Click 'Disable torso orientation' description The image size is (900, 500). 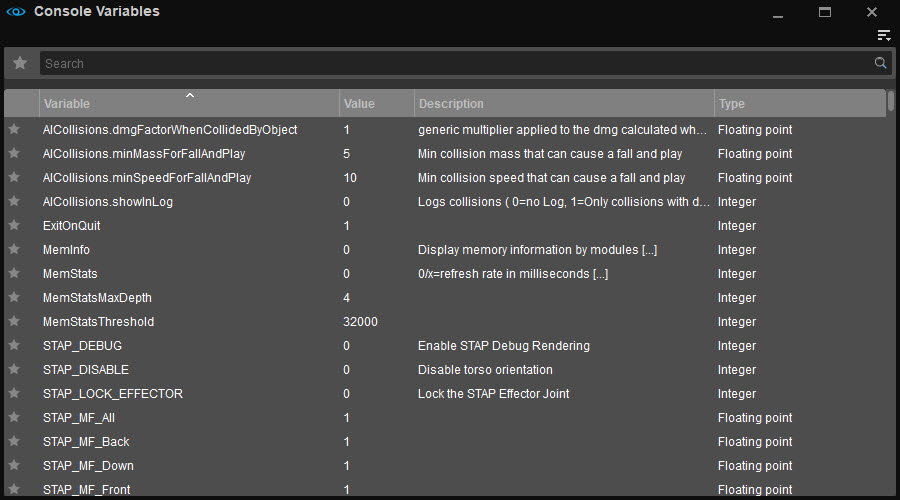486,370
